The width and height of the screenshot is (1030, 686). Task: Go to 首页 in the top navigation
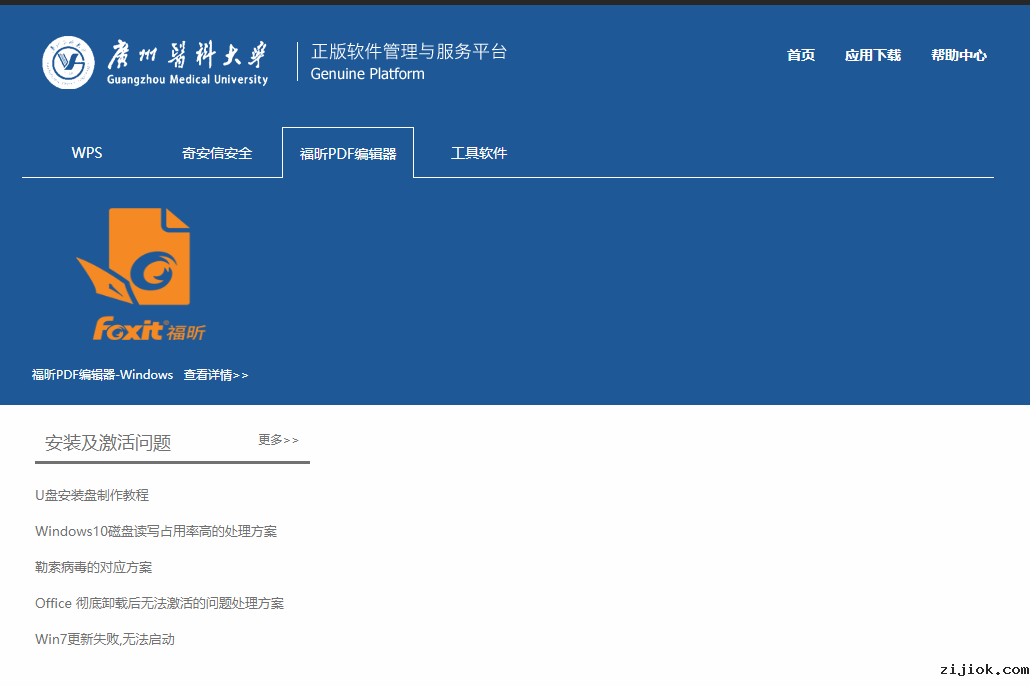800,55
